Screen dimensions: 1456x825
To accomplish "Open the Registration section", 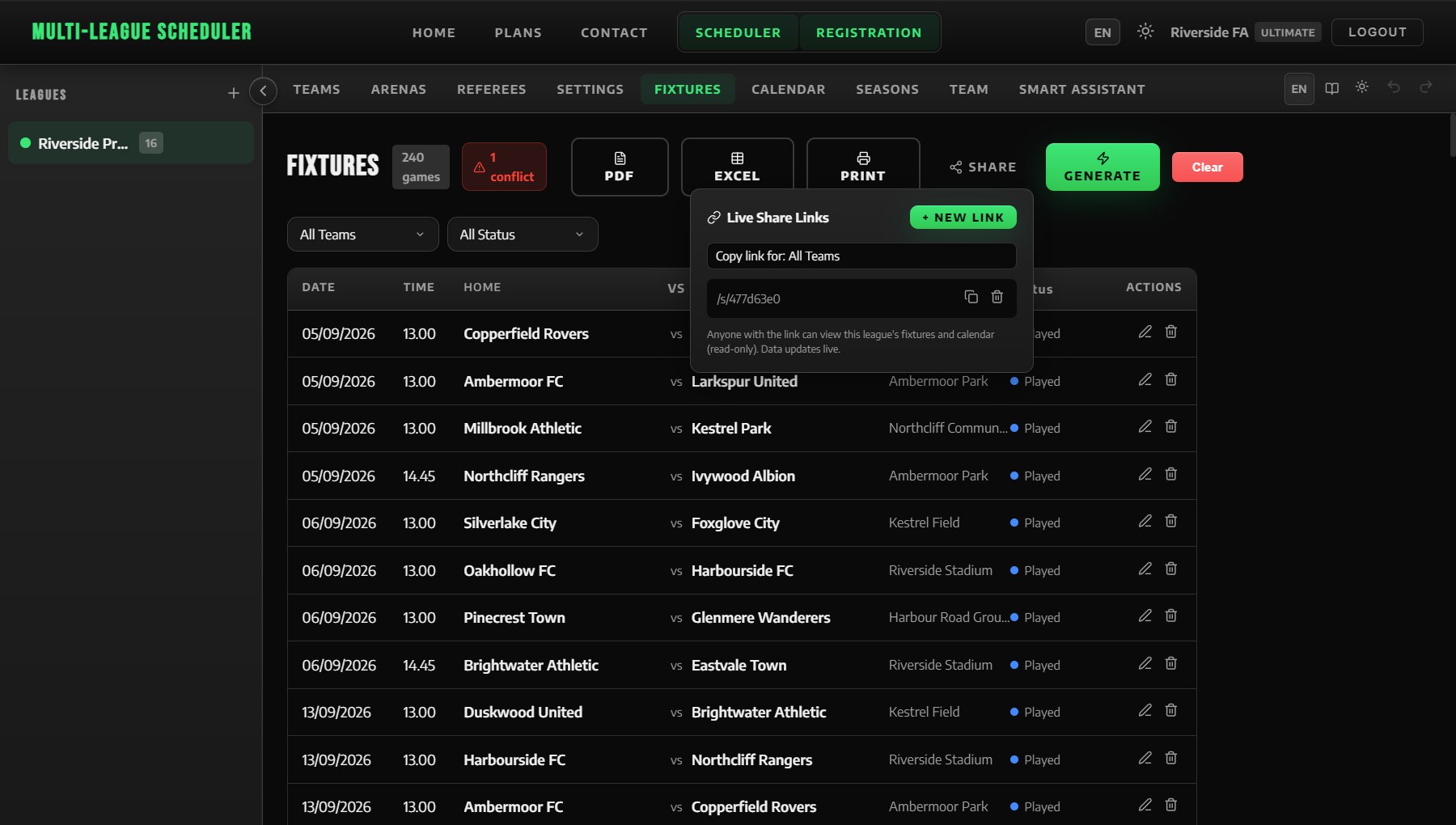I will click(868, 32).
